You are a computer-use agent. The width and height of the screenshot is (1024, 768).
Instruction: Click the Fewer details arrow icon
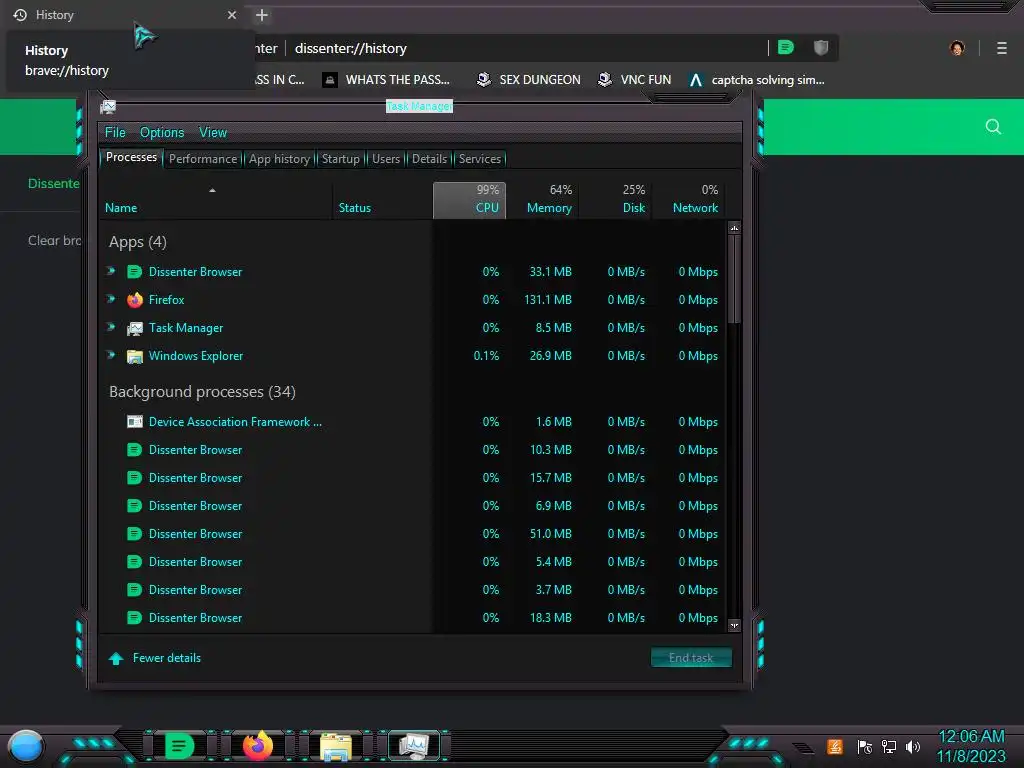pyautogui.click(x=116, y=658)
